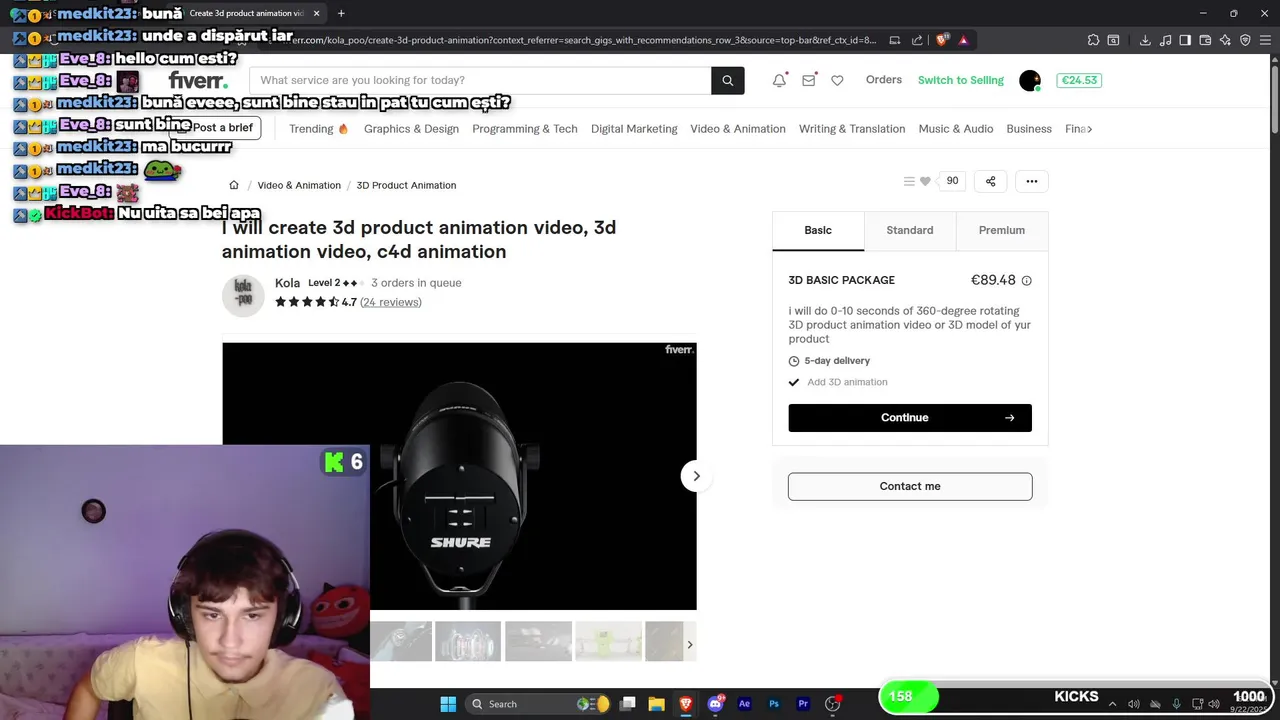The height and width of the screenshot is (720, 1280).
Task: Open the messages envelope icon
Action: pyautogui.click(x=808, y=80)
